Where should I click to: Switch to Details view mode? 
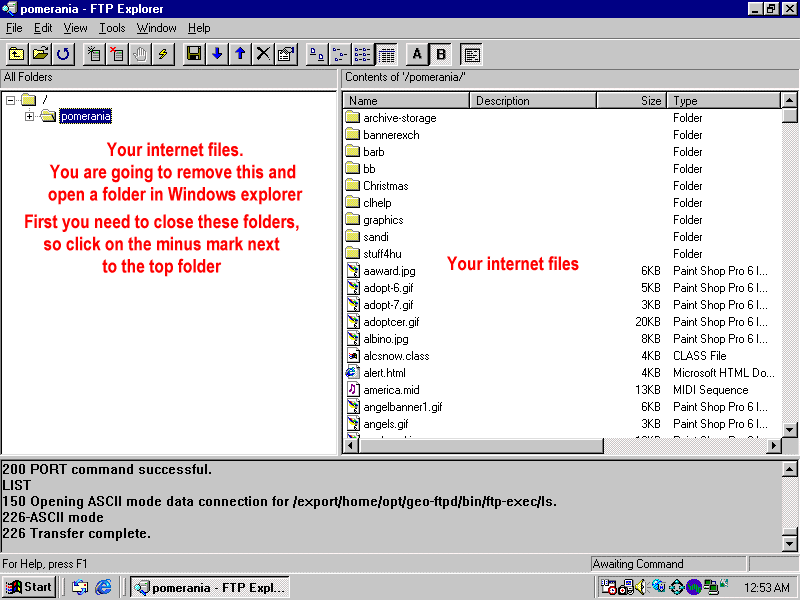pos(386,54)
